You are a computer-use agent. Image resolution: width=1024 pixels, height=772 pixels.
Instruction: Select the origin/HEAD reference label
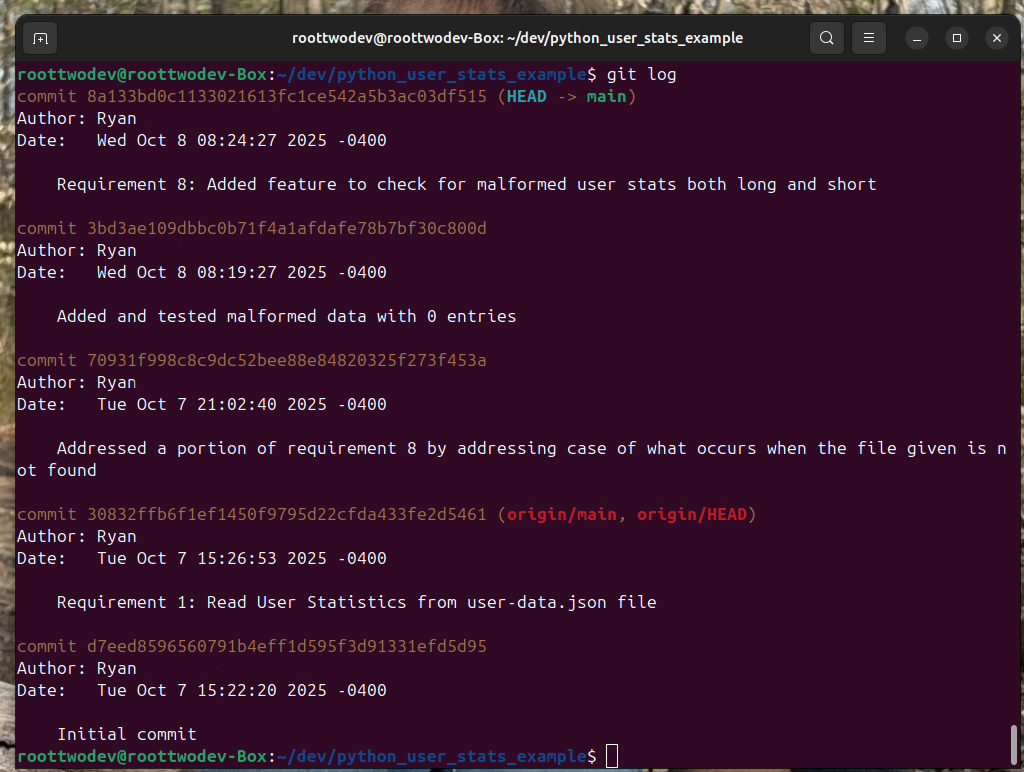click(694, 514)
